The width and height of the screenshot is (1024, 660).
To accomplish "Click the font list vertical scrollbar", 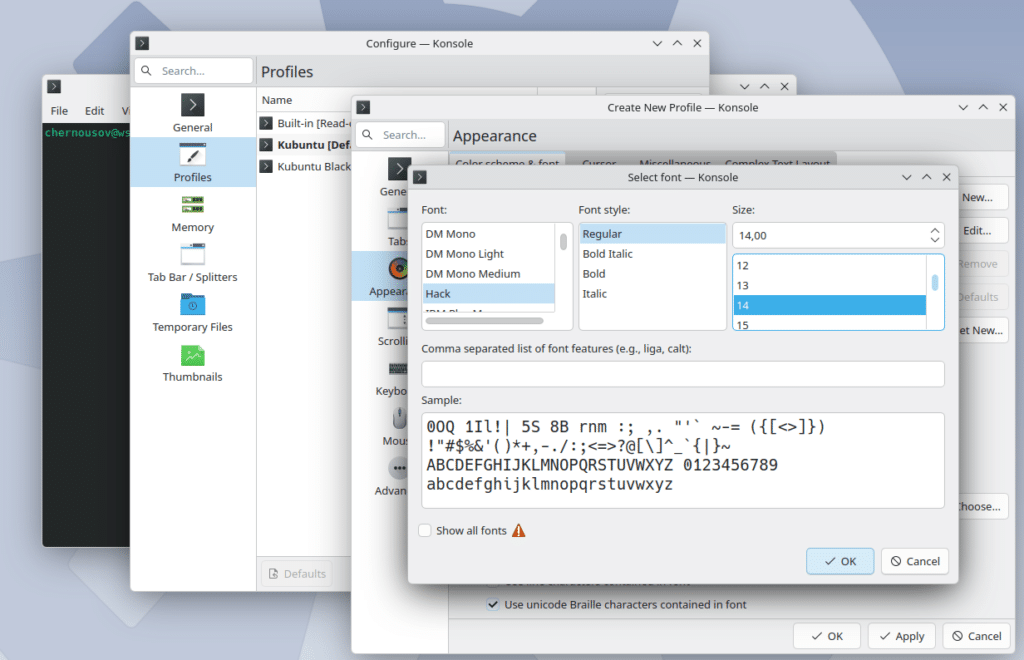I will [x=563, y=242].
